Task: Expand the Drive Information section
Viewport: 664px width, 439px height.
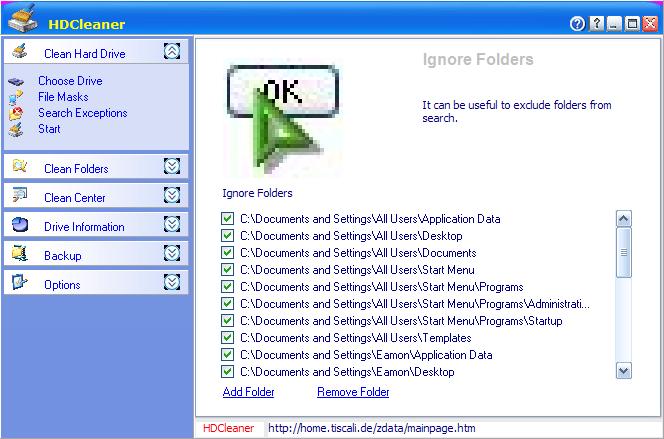Action: [x=172, y=224]
